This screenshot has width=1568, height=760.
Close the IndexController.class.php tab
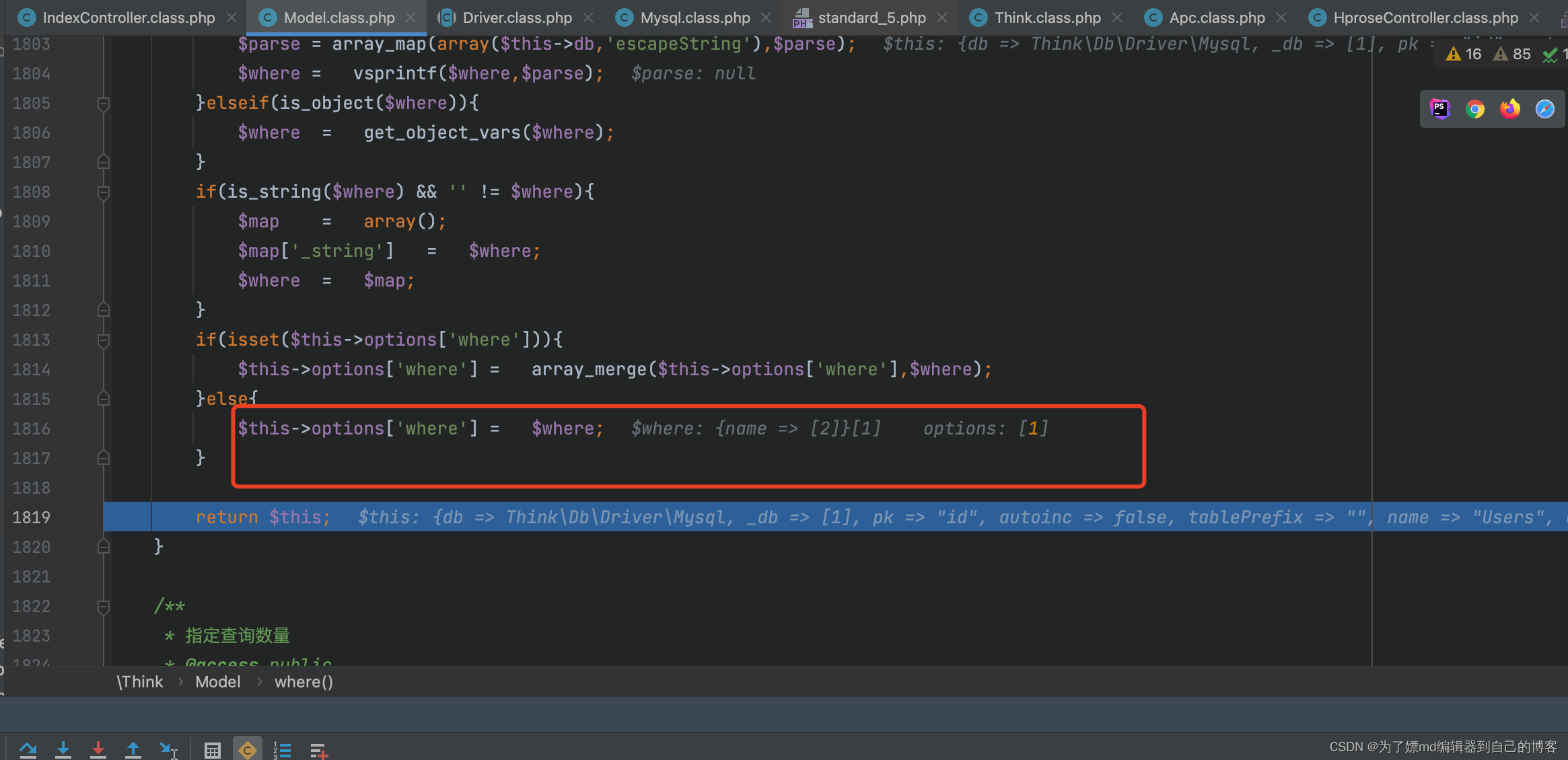231,17
